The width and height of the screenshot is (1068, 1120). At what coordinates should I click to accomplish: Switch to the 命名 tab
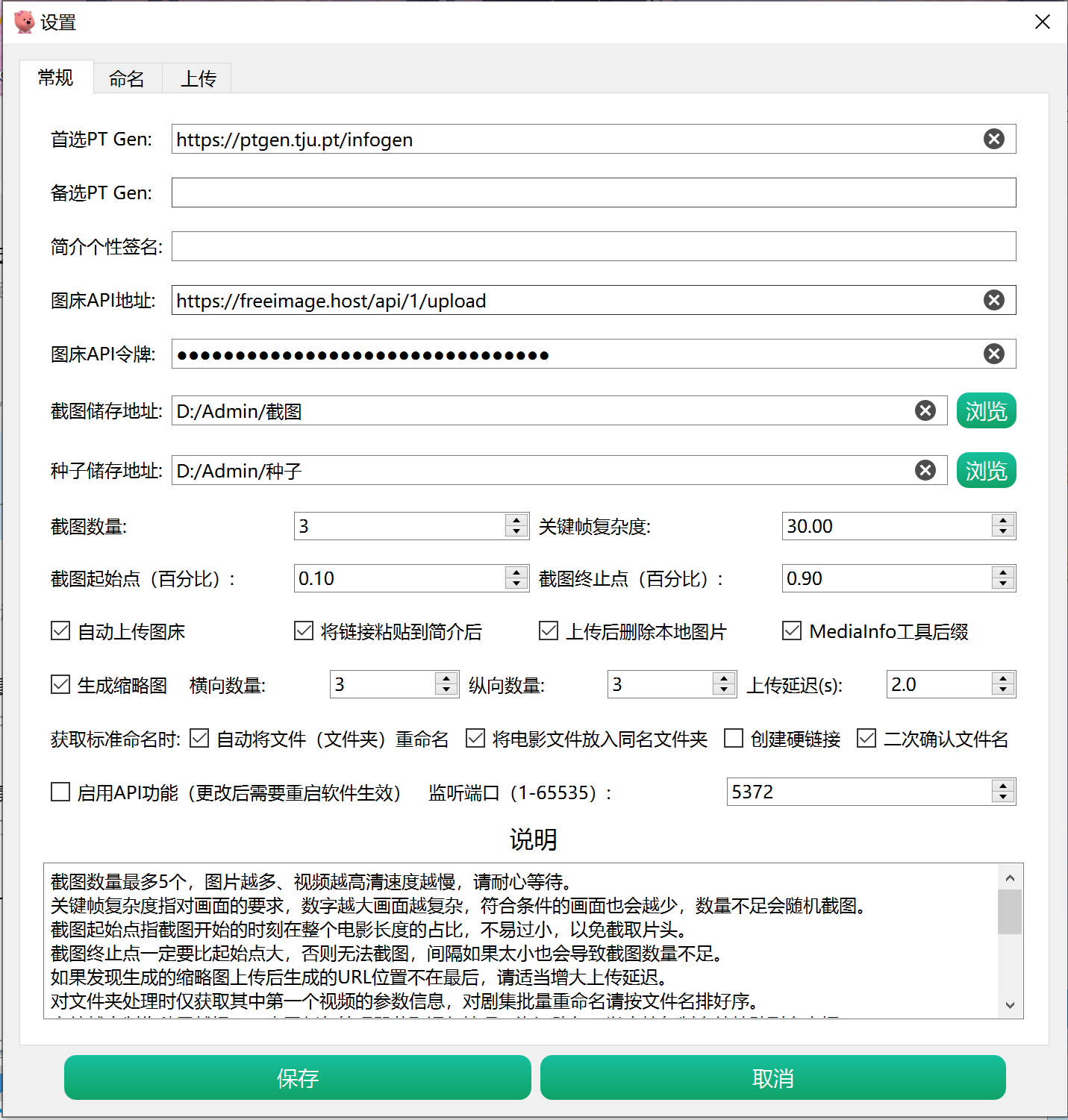point(127,78)
